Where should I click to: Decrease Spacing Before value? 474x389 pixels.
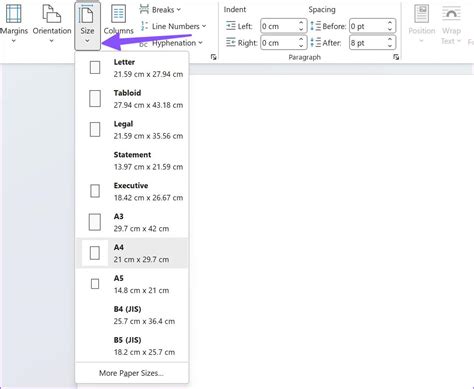point(390,29)
